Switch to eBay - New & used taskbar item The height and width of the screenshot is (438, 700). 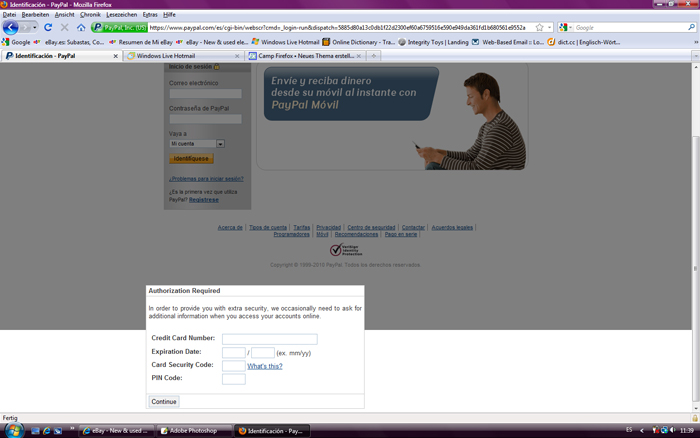point(117,431)
